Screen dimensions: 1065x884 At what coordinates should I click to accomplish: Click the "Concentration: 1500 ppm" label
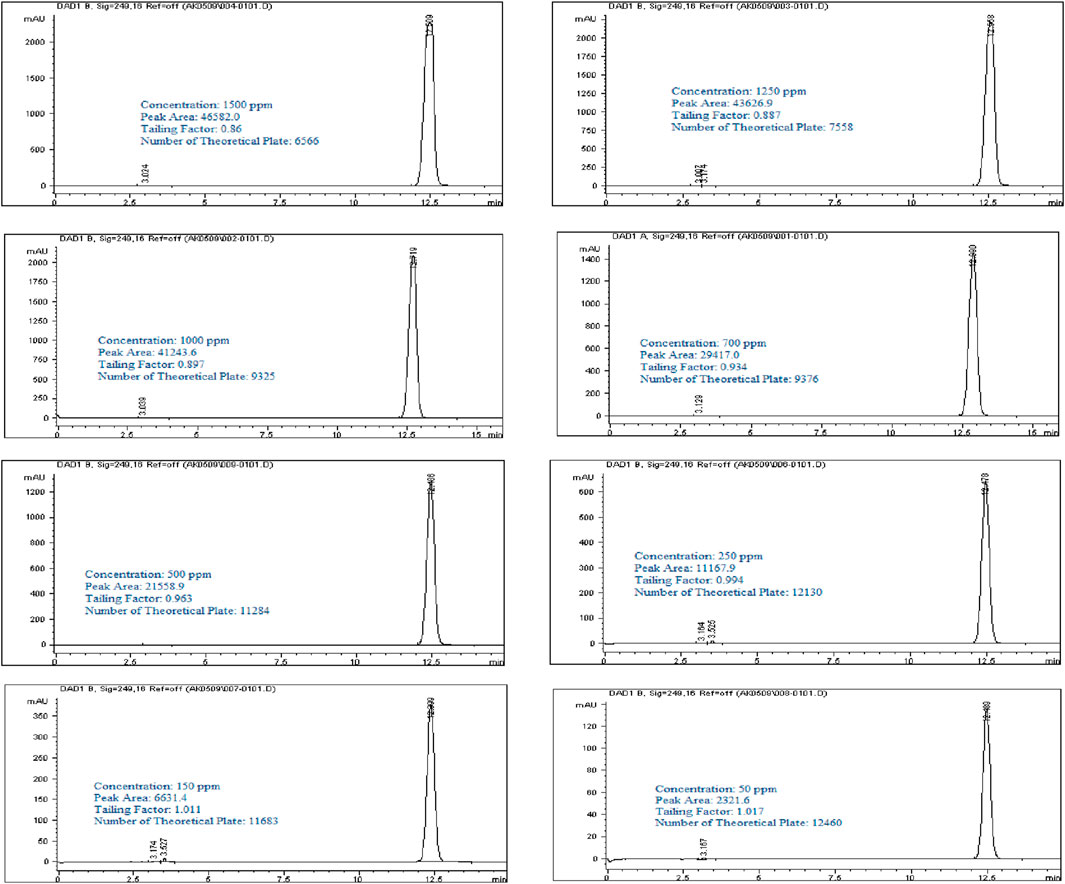(206, 105)
